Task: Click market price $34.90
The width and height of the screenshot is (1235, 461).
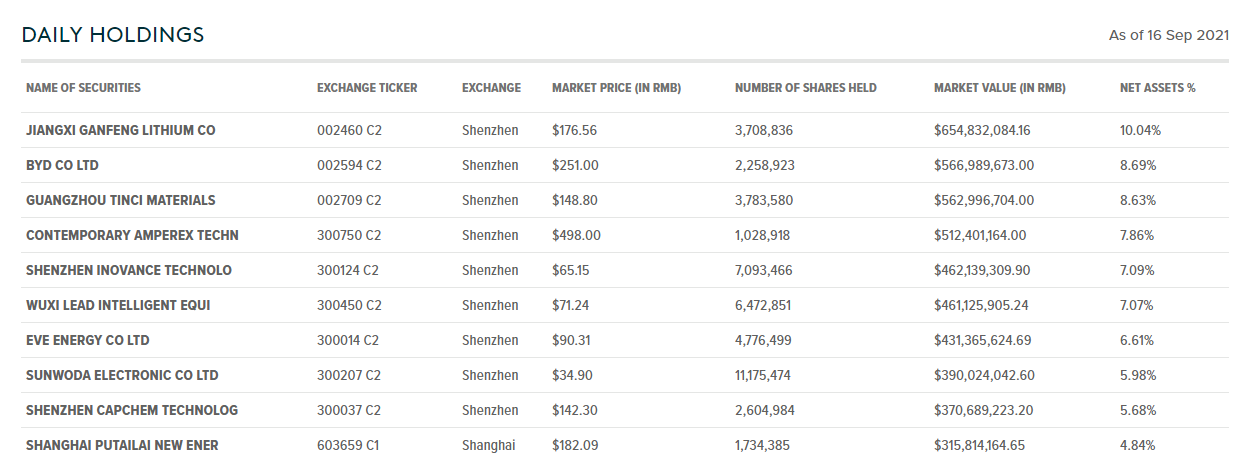Action: pos(572,375)
